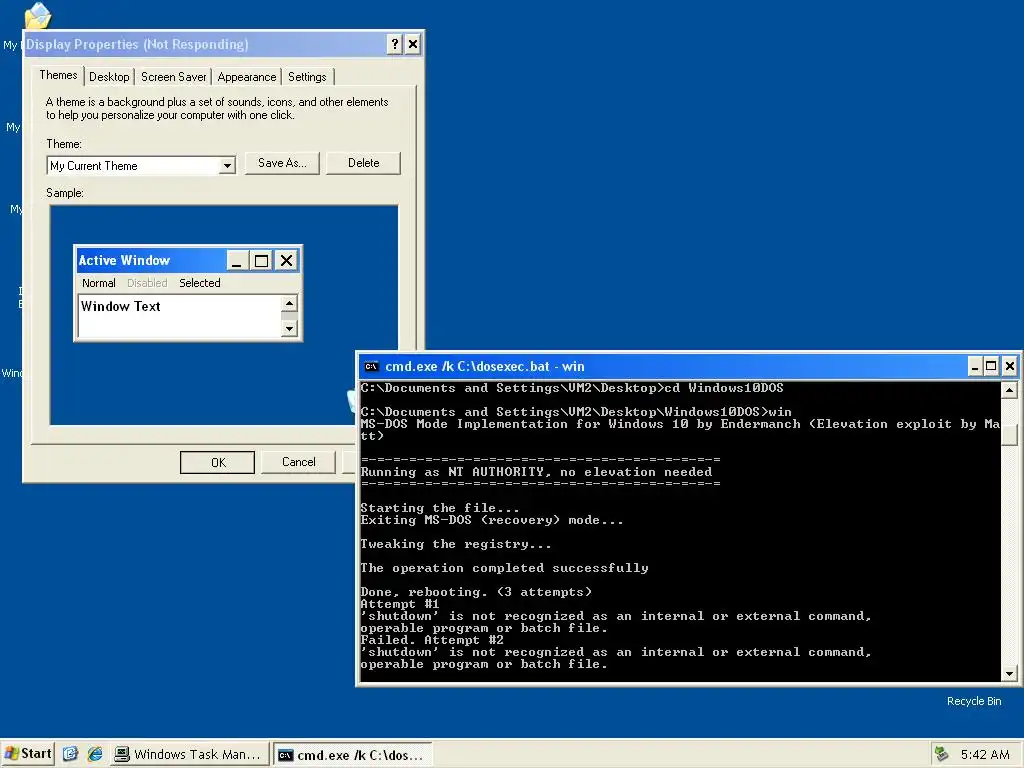Open the Recycle Bin on the desktop
Screen dimensions: 1024x768
(x=974, y=701)
